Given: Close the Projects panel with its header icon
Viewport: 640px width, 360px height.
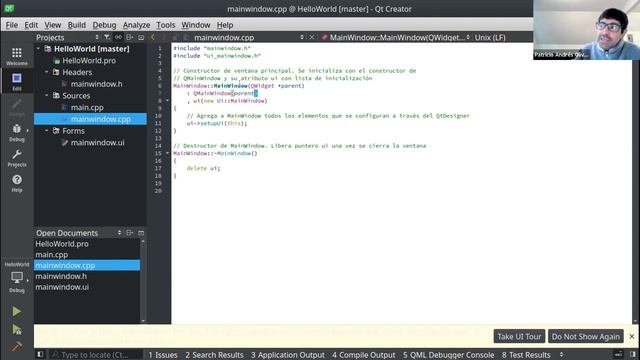Looking at the screenshot, I should click(x=141, y=37).
